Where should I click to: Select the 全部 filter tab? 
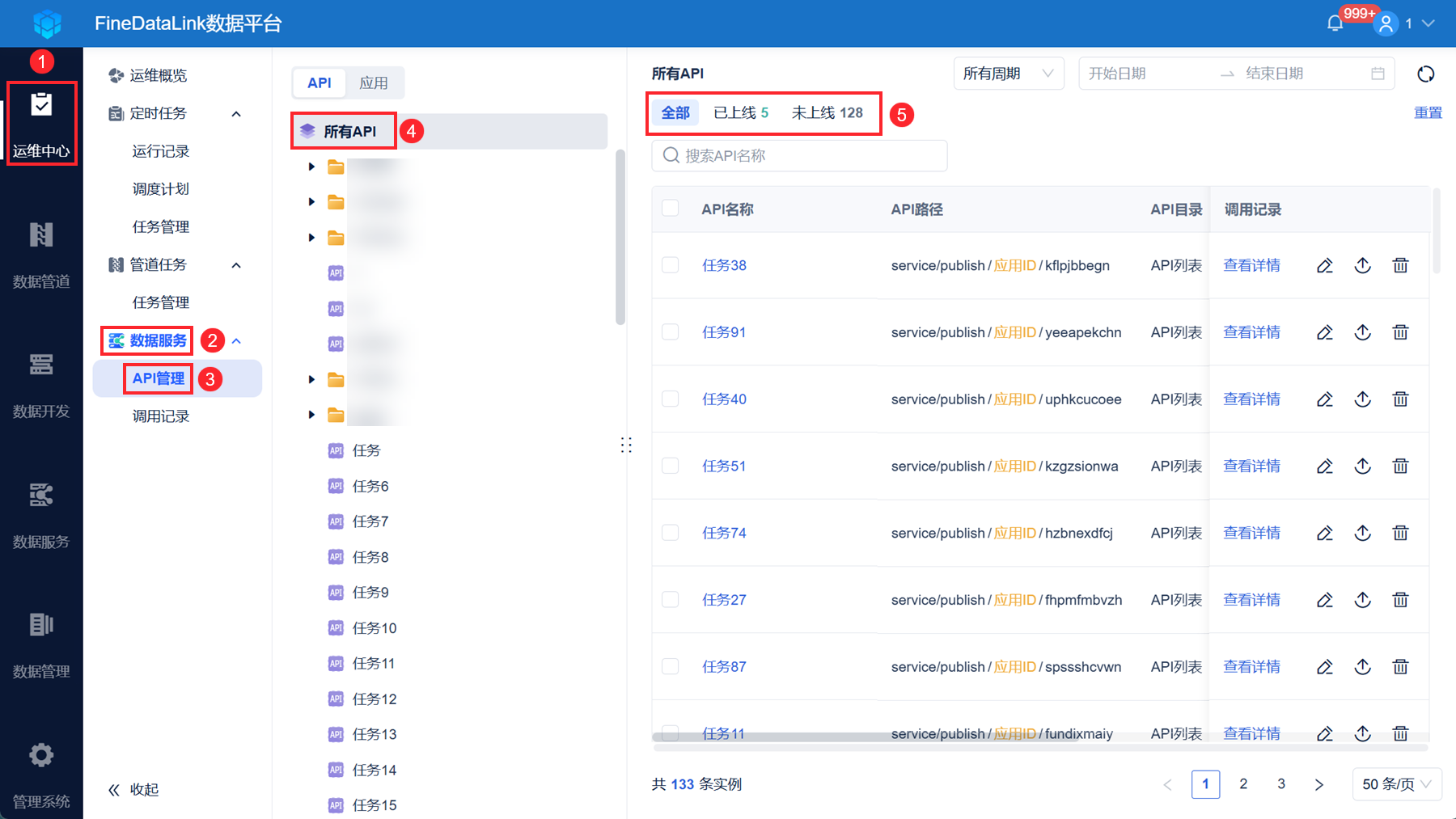(x=675, y=113)
